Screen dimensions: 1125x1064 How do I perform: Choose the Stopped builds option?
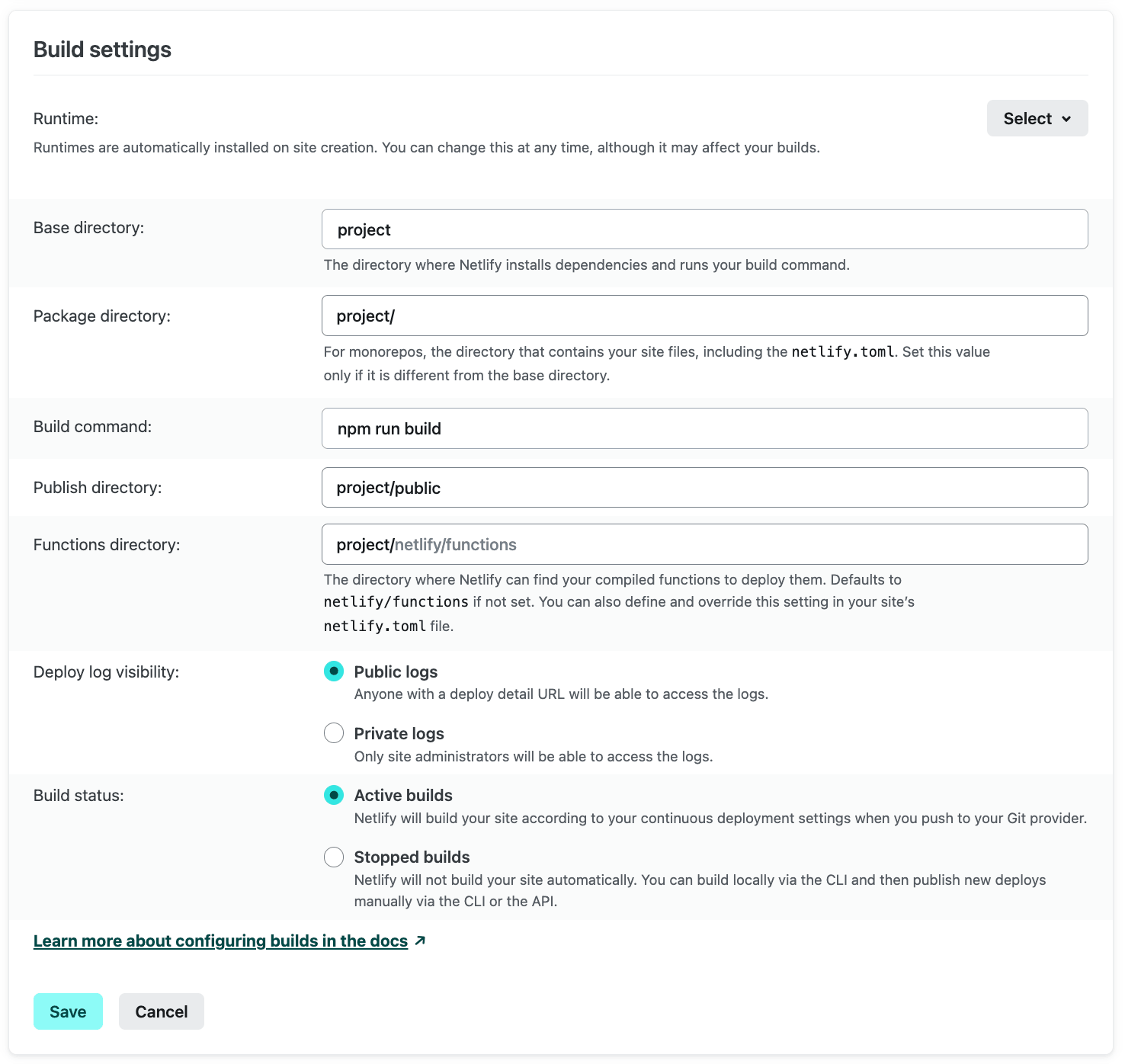click(334, 857)
